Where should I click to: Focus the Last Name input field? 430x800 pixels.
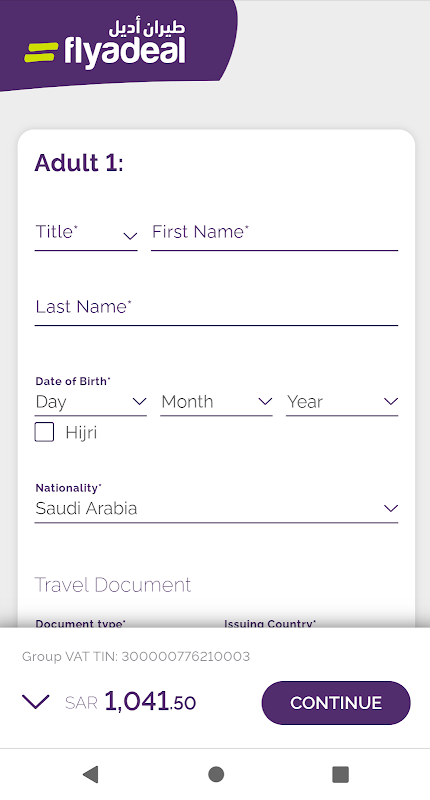[x=216, y=309]
